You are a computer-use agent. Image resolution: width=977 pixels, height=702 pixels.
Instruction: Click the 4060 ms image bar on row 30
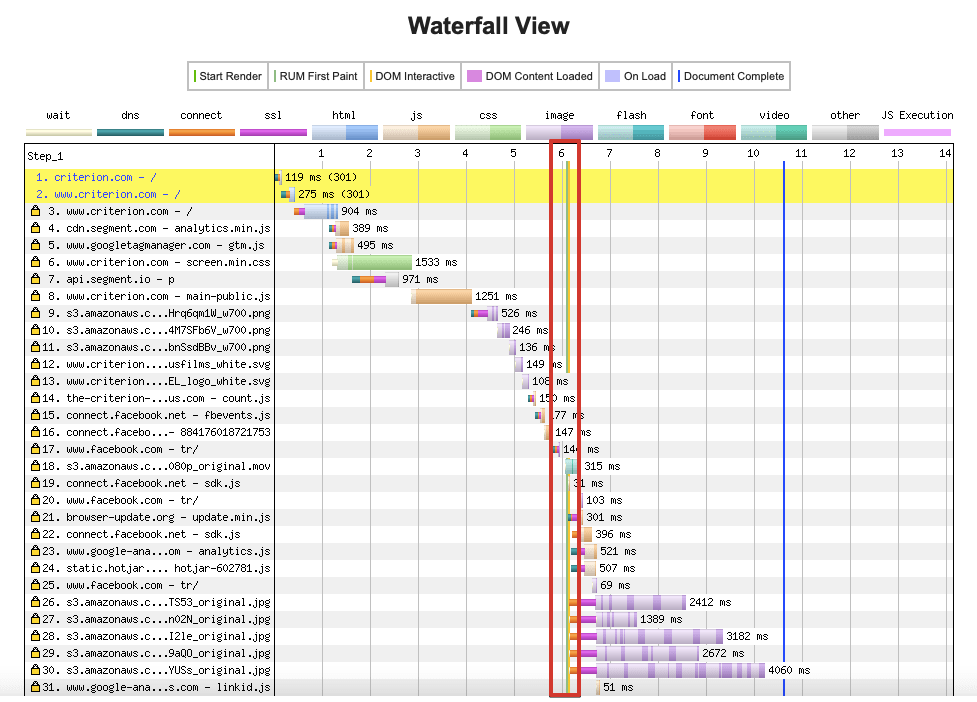[x=680, y=670]
